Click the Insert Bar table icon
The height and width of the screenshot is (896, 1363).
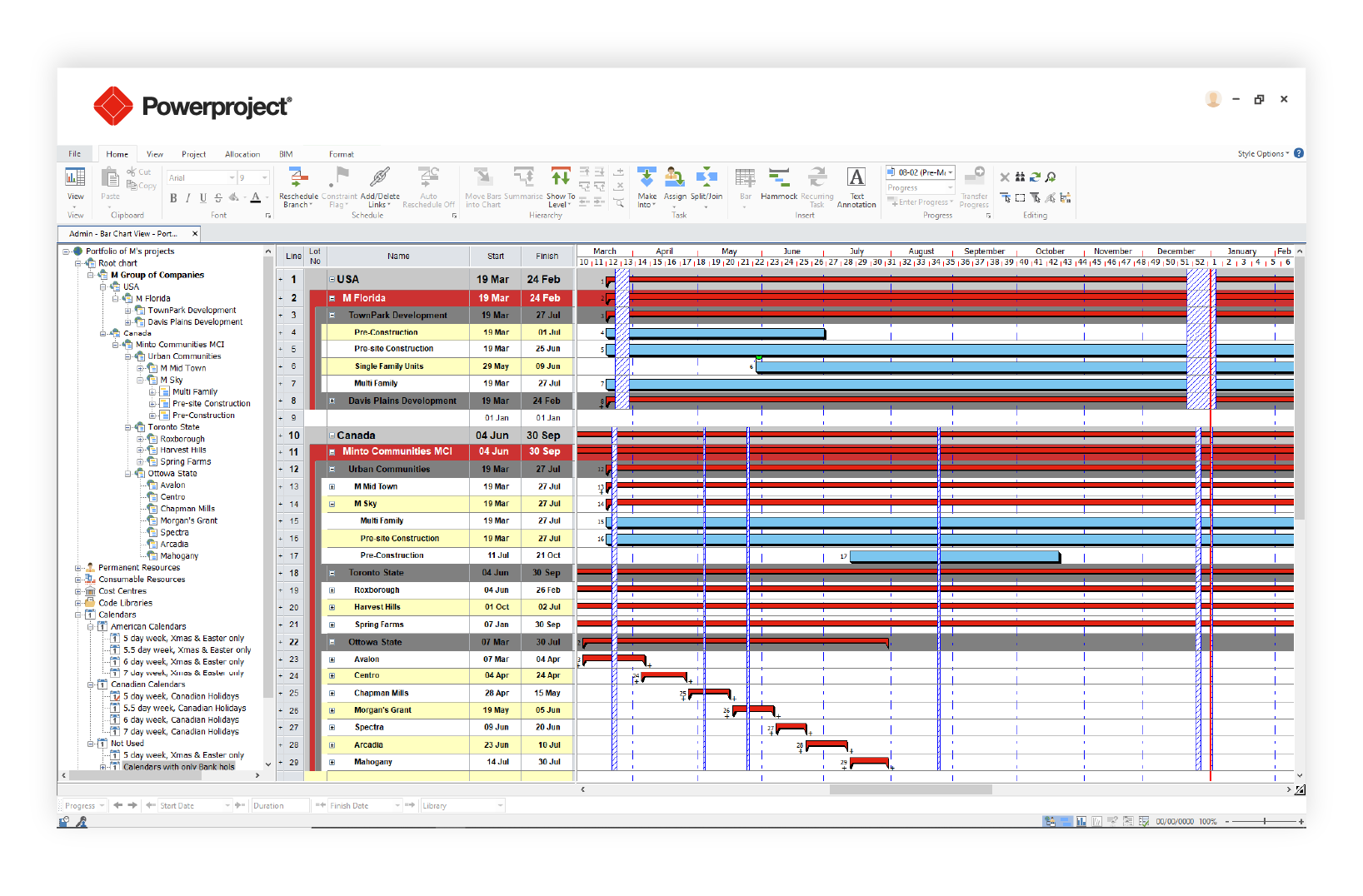[x=746, y=177]
